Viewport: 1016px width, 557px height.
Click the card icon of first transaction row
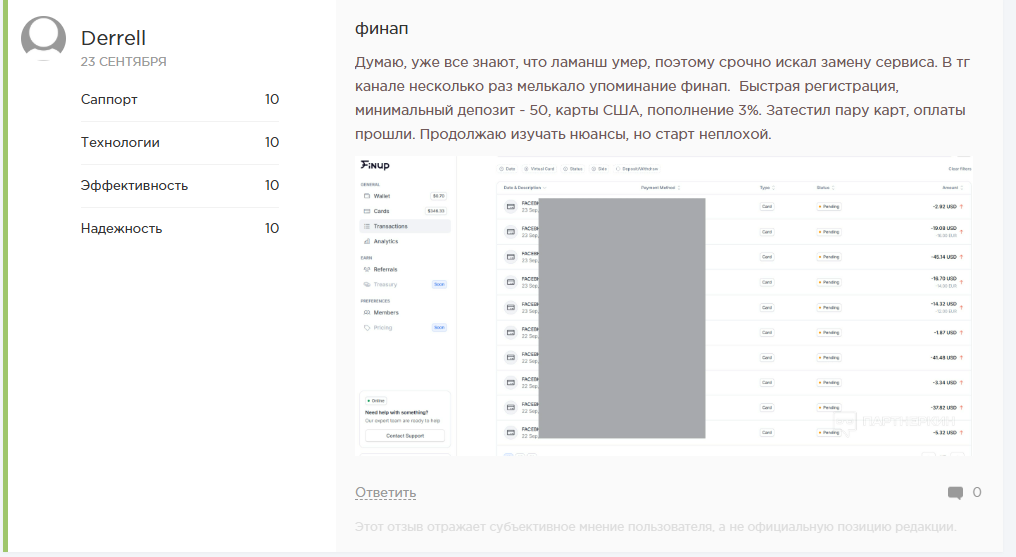(x=510, y=207)
